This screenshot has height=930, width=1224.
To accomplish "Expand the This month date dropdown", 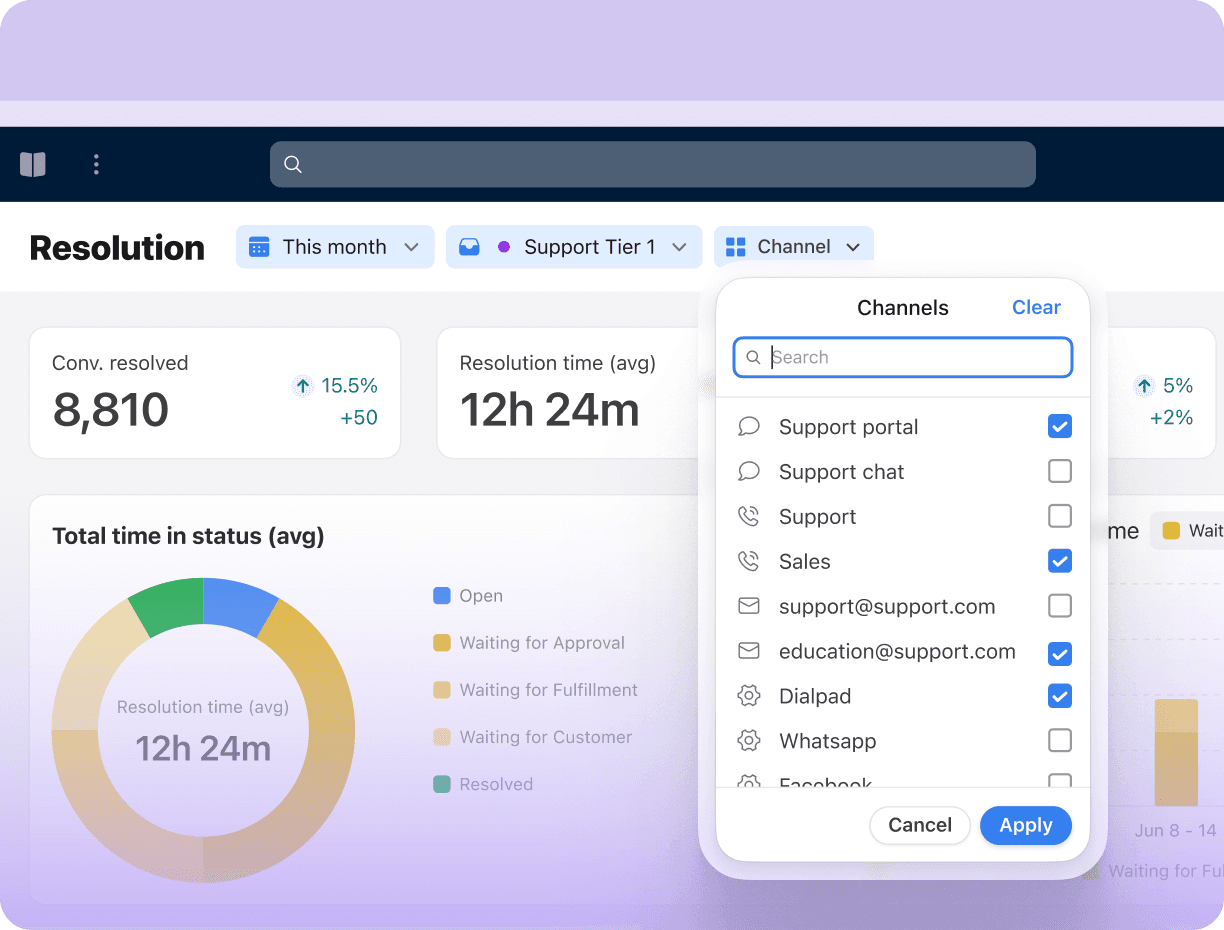I will pyautogui.click(x=411, y=247).
